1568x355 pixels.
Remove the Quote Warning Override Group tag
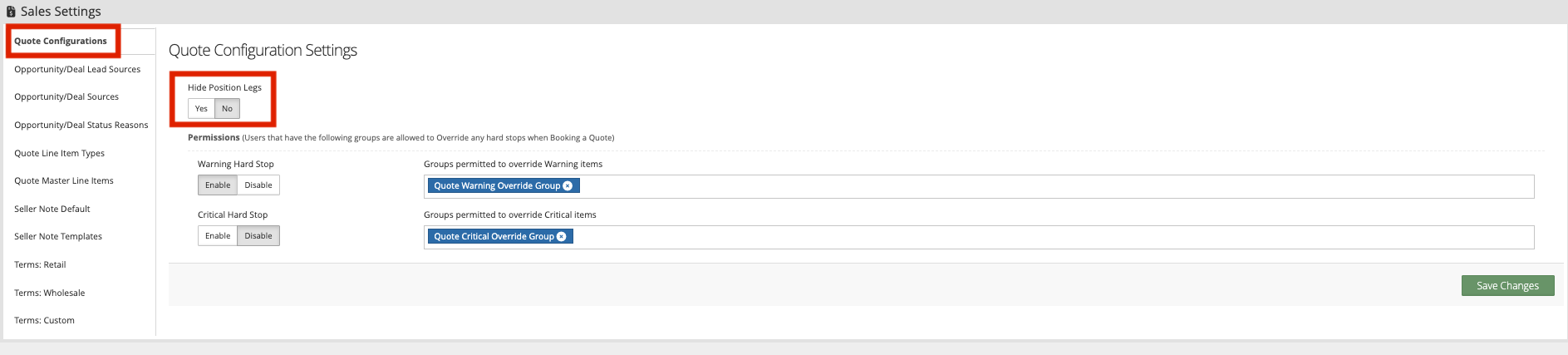pyautogui.click(x=568, y=186)
